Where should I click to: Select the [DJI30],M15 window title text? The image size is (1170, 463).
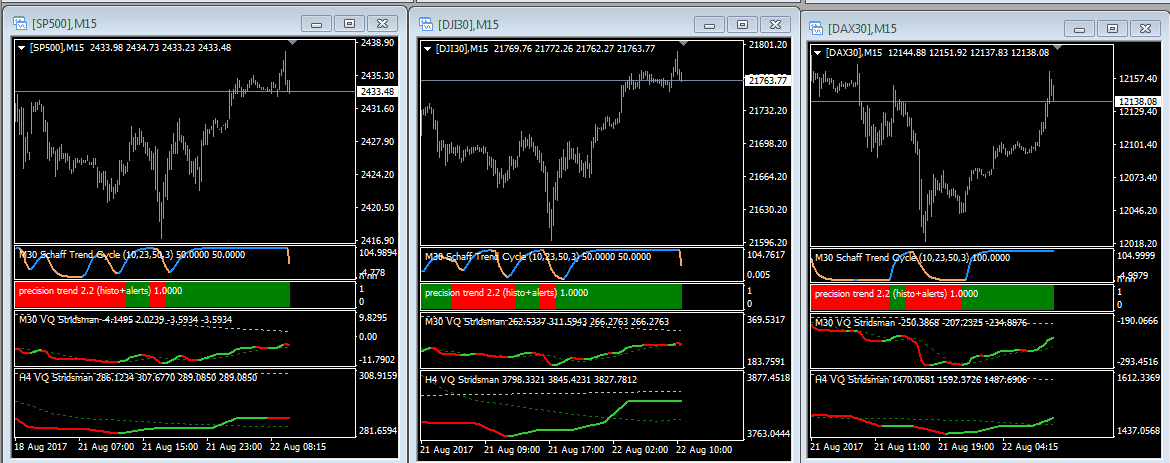click(x=469, y=25)
